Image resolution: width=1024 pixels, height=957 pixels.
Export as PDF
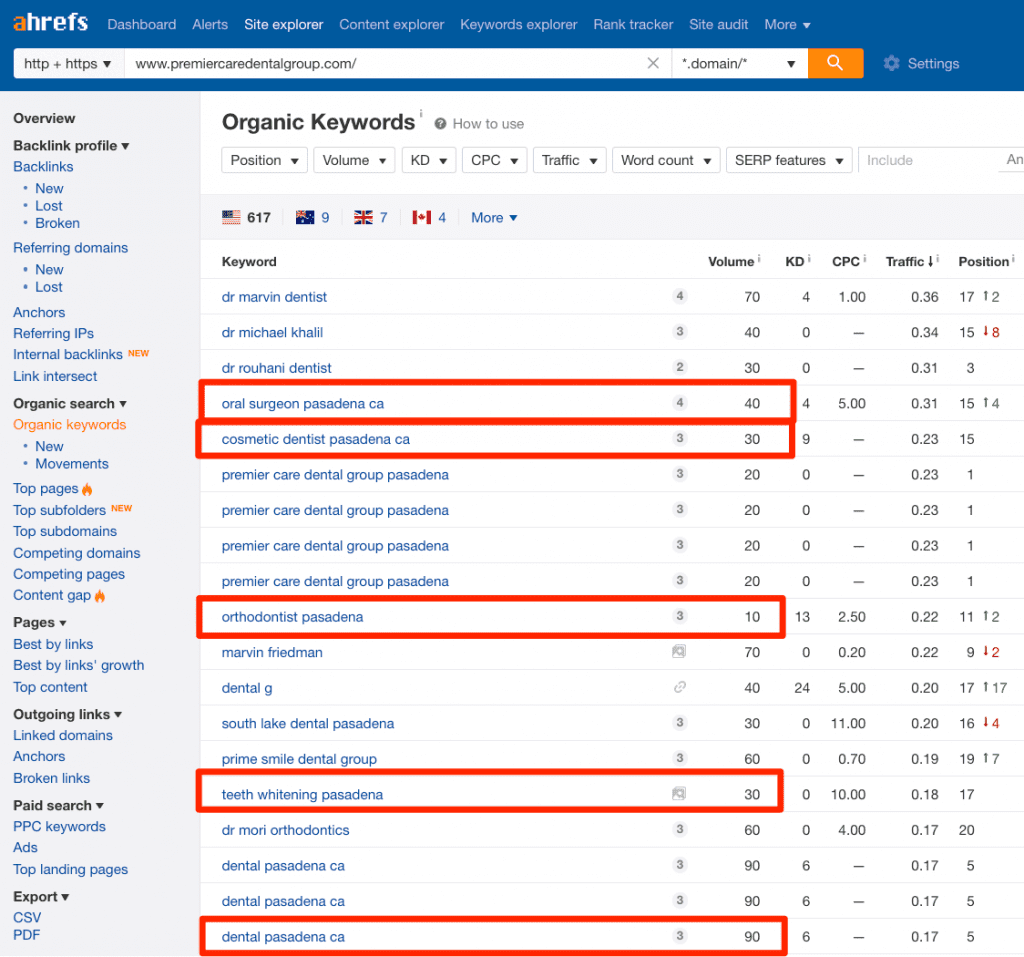[x=26, y=935]
